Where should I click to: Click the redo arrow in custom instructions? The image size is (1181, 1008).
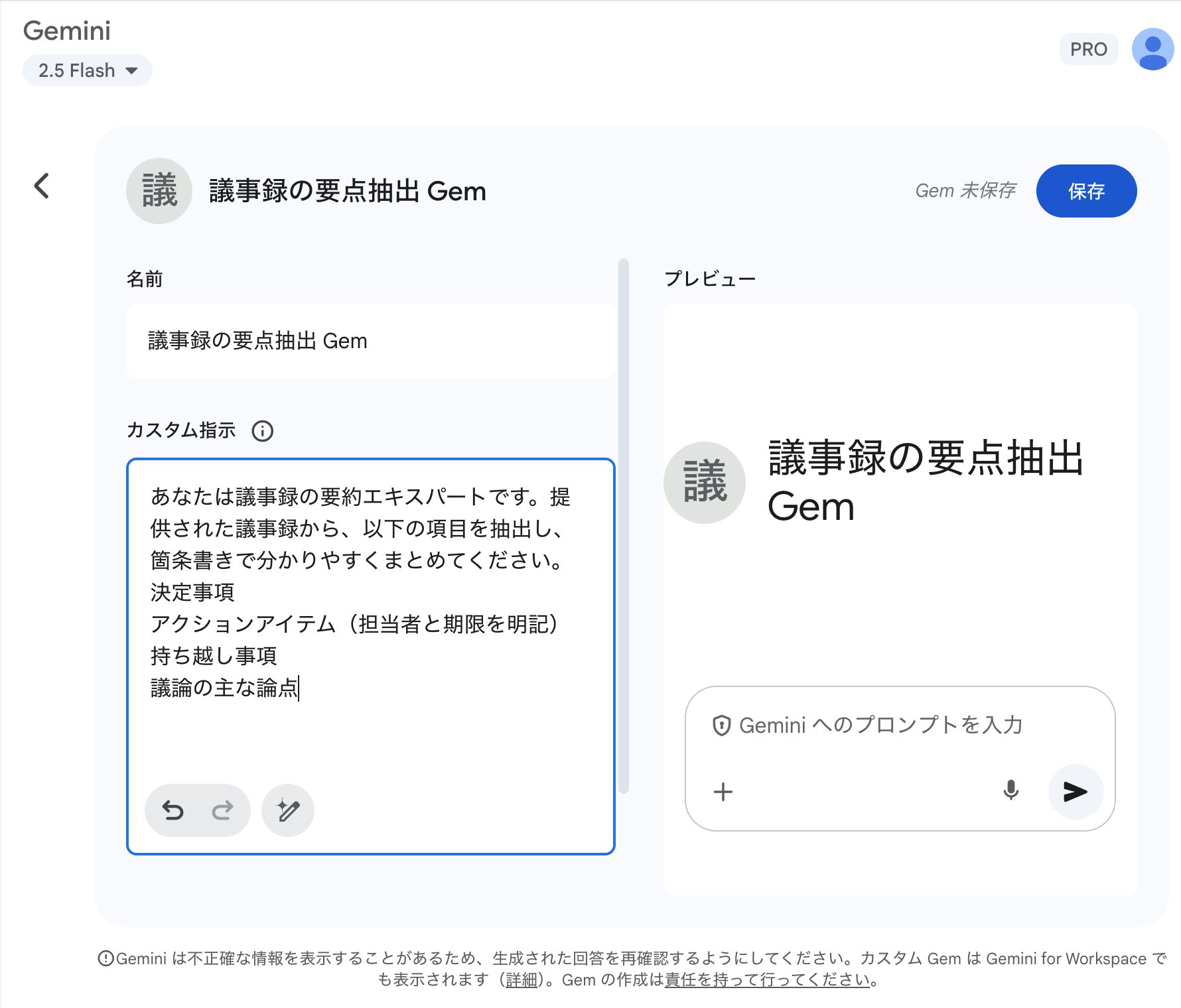pyautogui.click(x=222, y=810)
